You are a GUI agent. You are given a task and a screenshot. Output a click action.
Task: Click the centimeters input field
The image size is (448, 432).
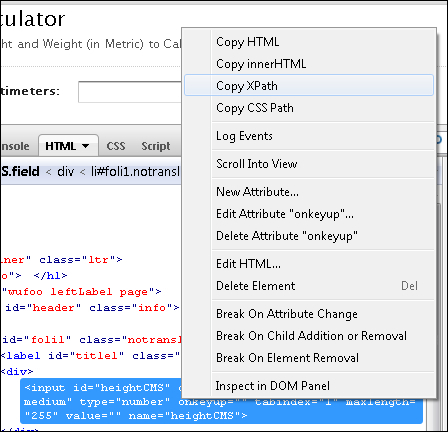(130, 92)
